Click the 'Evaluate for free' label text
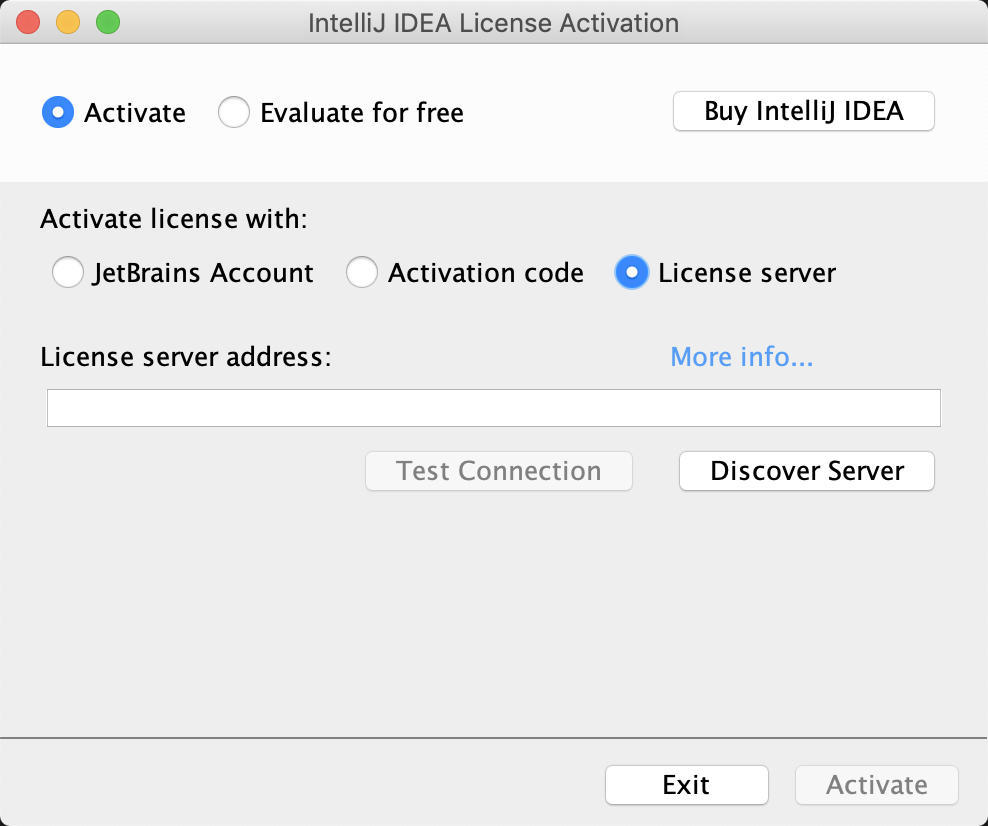 click(362, 113)
